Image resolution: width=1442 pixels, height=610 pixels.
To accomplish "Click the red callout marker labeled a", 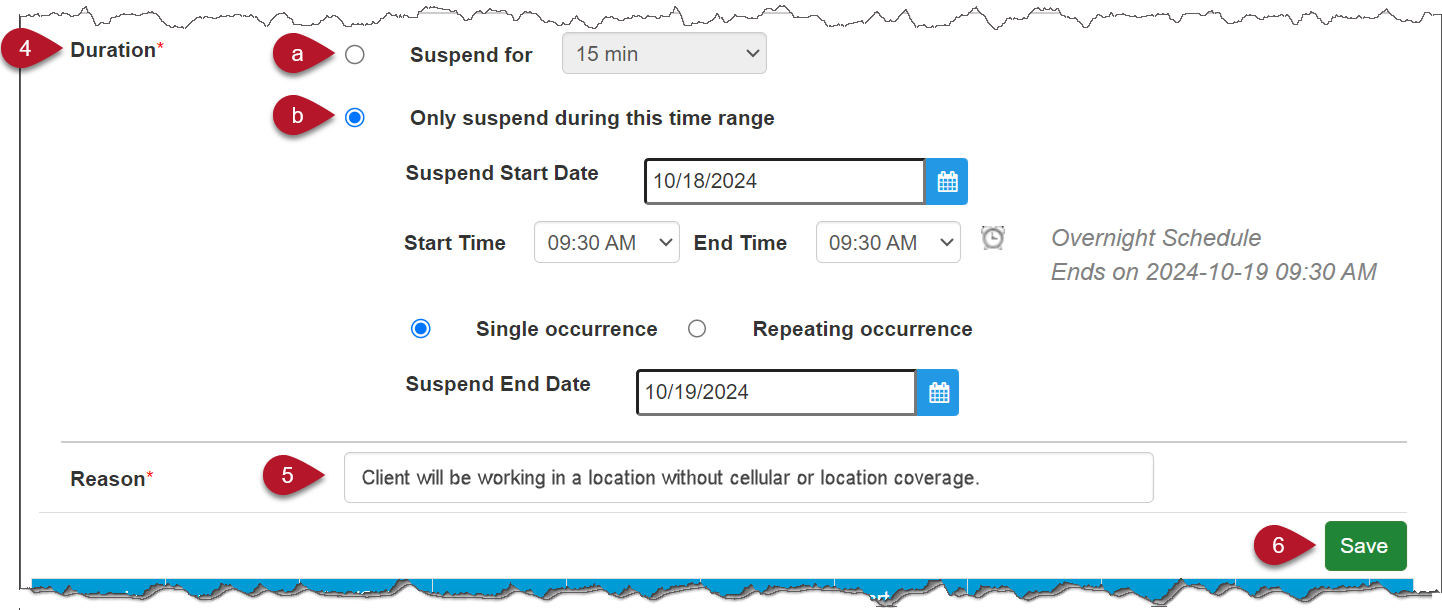I will pos(297,55).
